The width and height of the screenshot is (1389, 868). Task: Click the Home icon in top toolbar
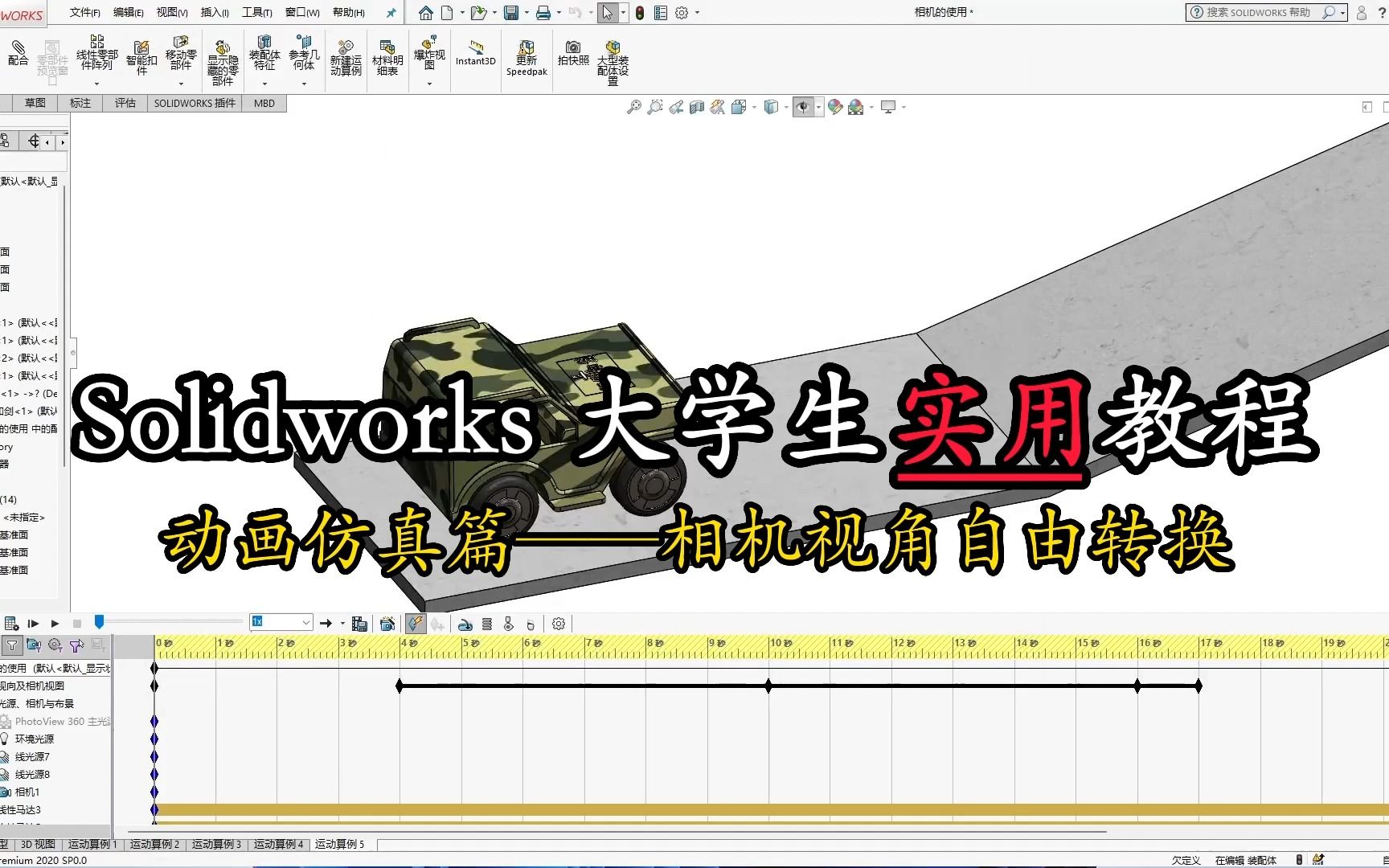pyautogui.click(x=426, y=13)
